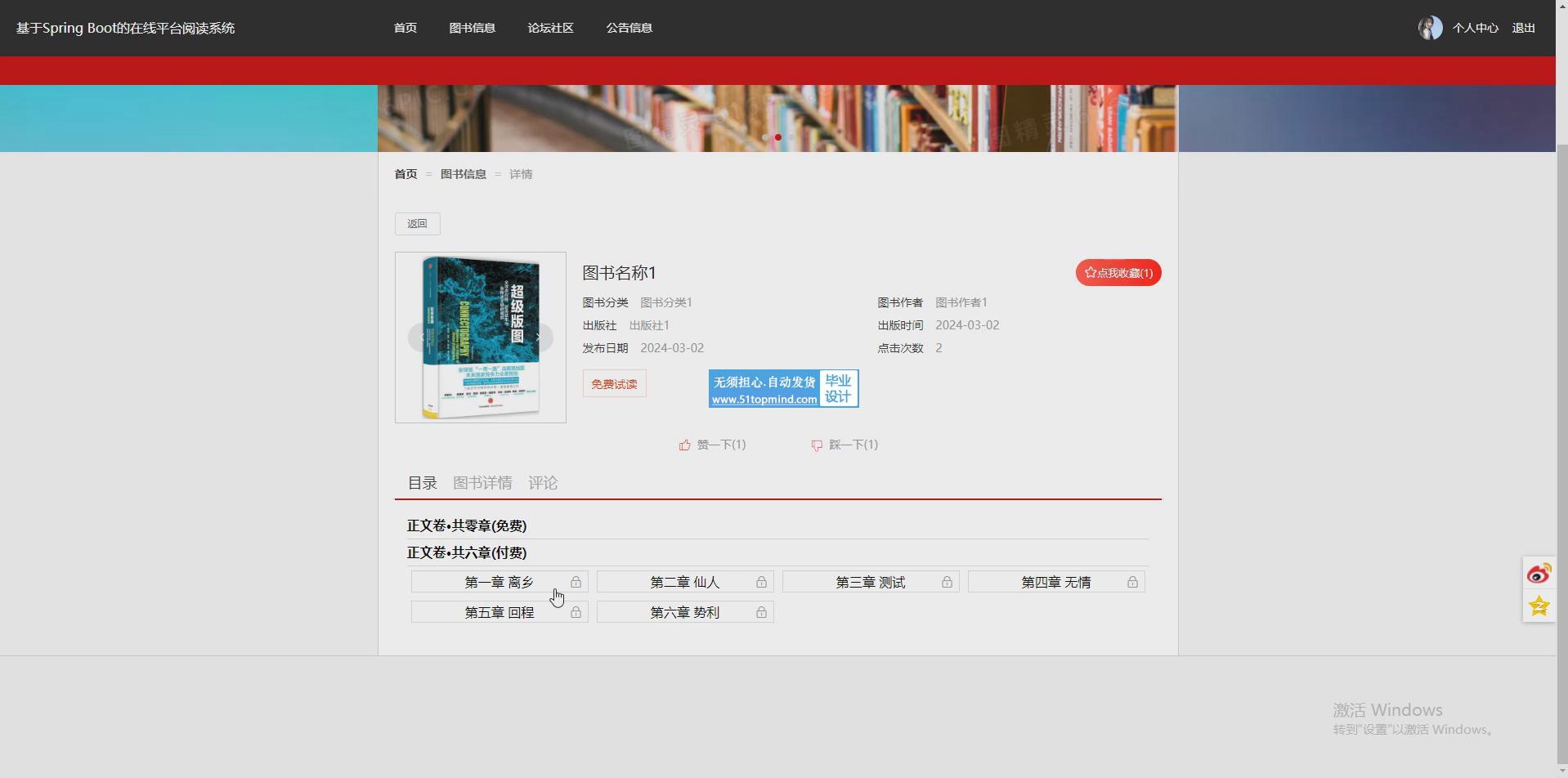Viewport: 1568px width, 778px height.
Task: Click the lock icon on 第六章 势利
Action: (761, 612)
